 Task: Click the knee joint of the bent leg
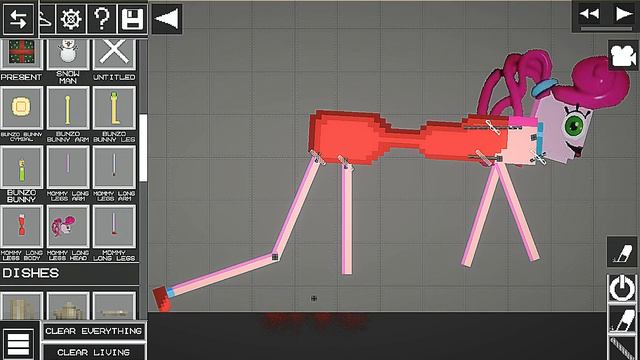(275, 257)
